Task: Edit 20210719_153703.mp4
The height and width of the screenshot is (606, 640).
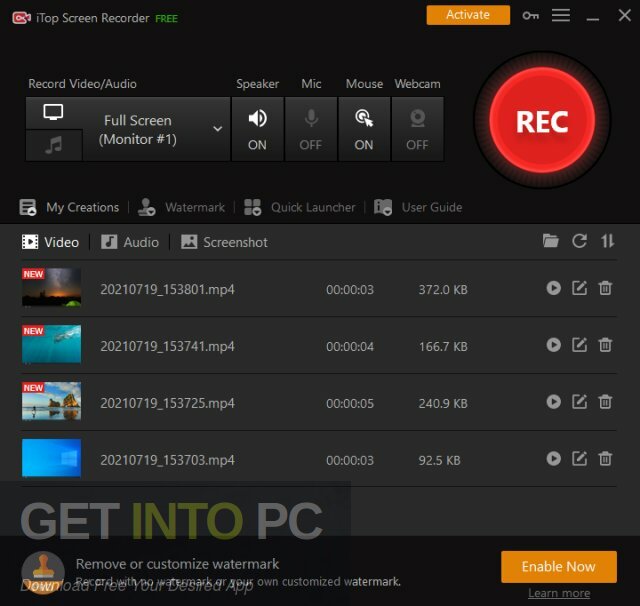Action: click(580, 458)
